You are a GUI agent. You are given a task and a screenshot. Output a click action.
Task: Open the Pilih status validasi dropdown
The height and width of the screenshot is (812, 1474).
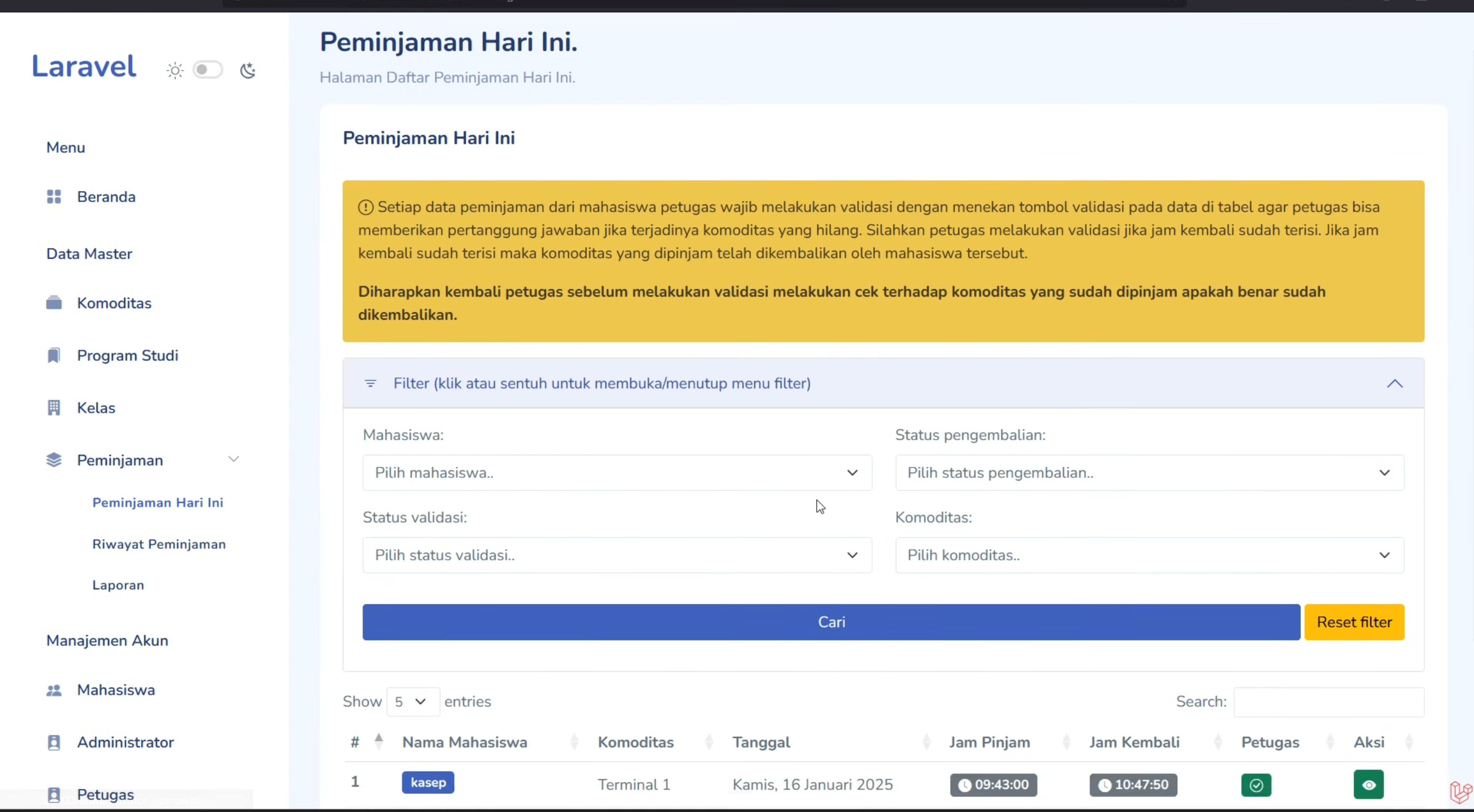point(617,555)
